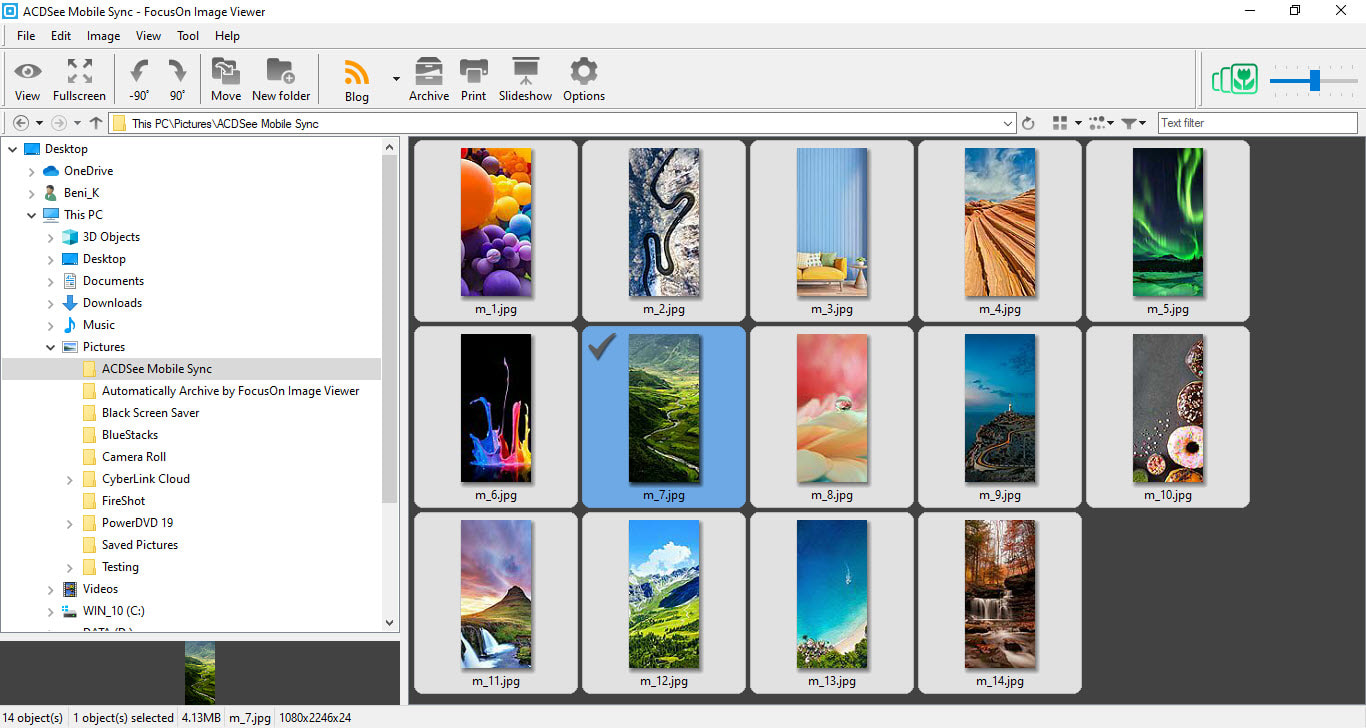Image resolution: width=1366 pixels, height=728 pixels.
Task: Open the Image menu
Action: tap(103, 36)
